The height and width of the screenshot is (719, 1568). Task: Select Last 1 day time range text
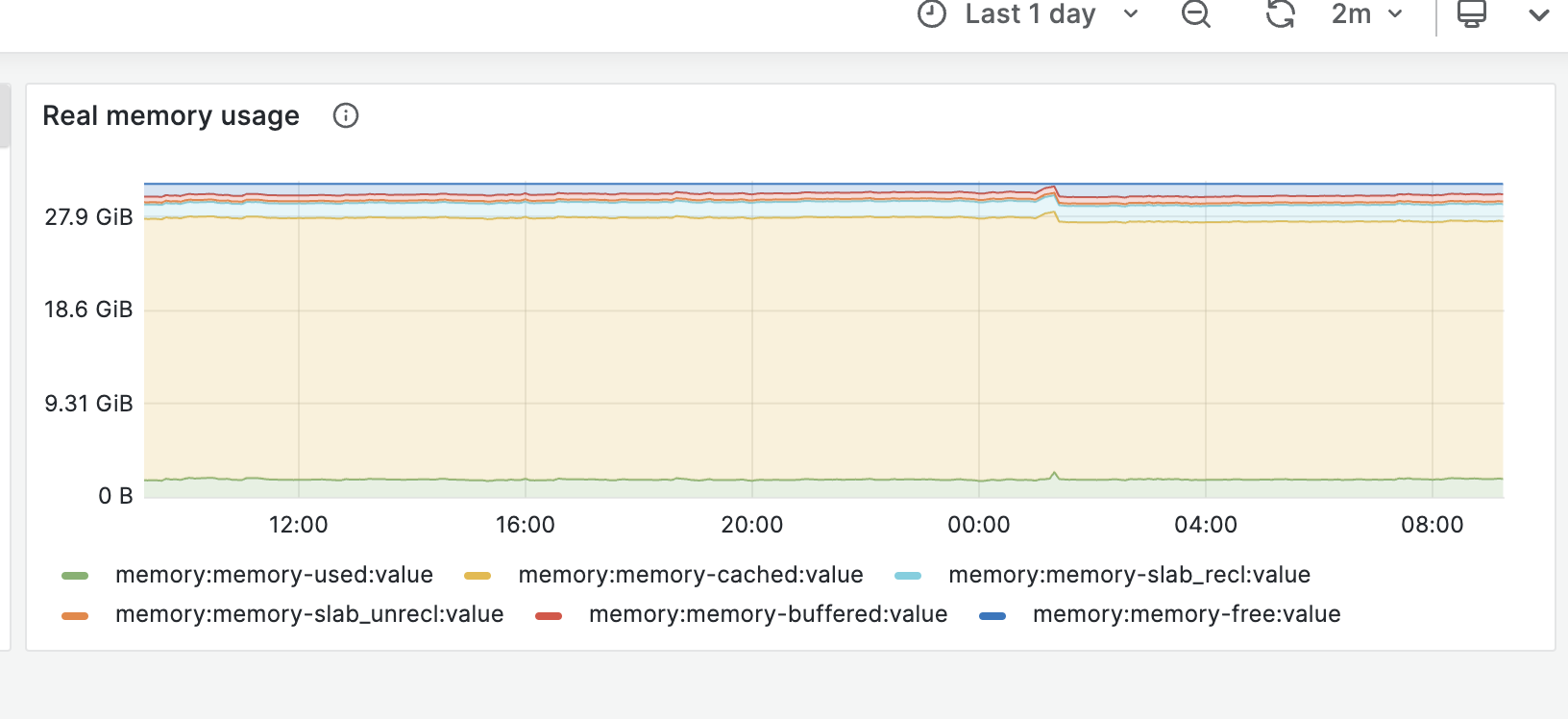coord(1030,13)
